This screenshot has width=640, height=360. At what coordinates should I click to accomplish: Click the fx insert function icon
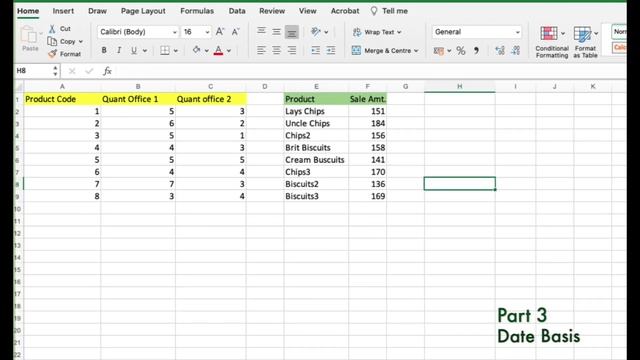click(x=107, y=71)
